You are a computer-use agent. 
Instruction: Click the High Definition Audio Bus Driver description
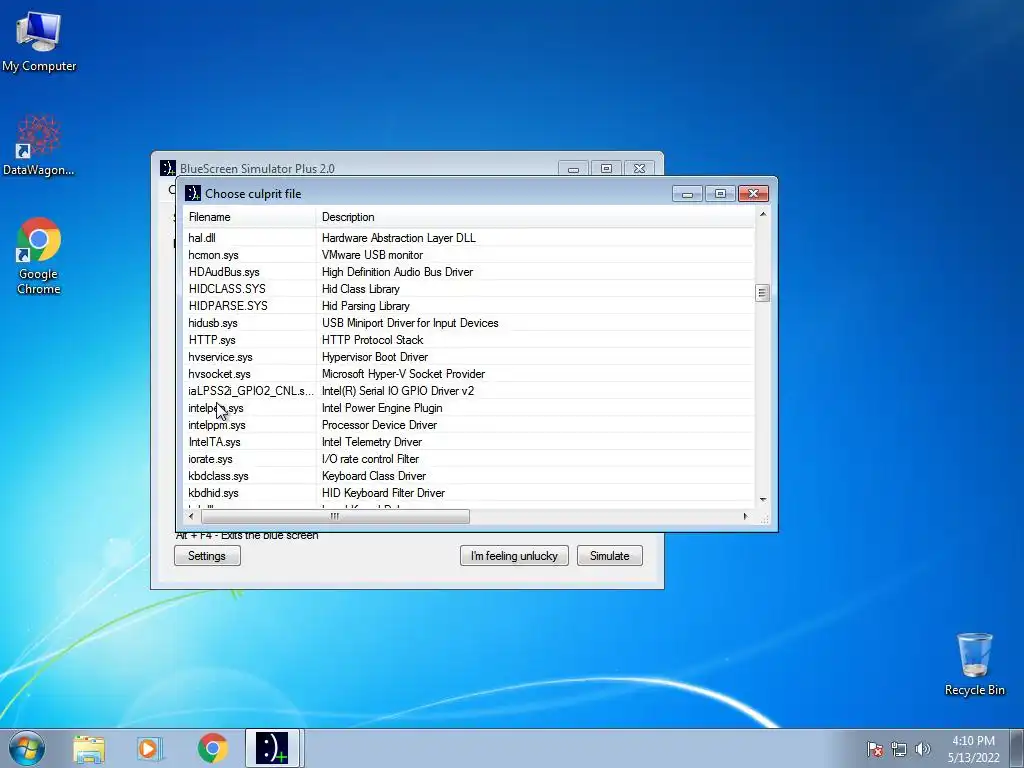[x=397, y=272]
